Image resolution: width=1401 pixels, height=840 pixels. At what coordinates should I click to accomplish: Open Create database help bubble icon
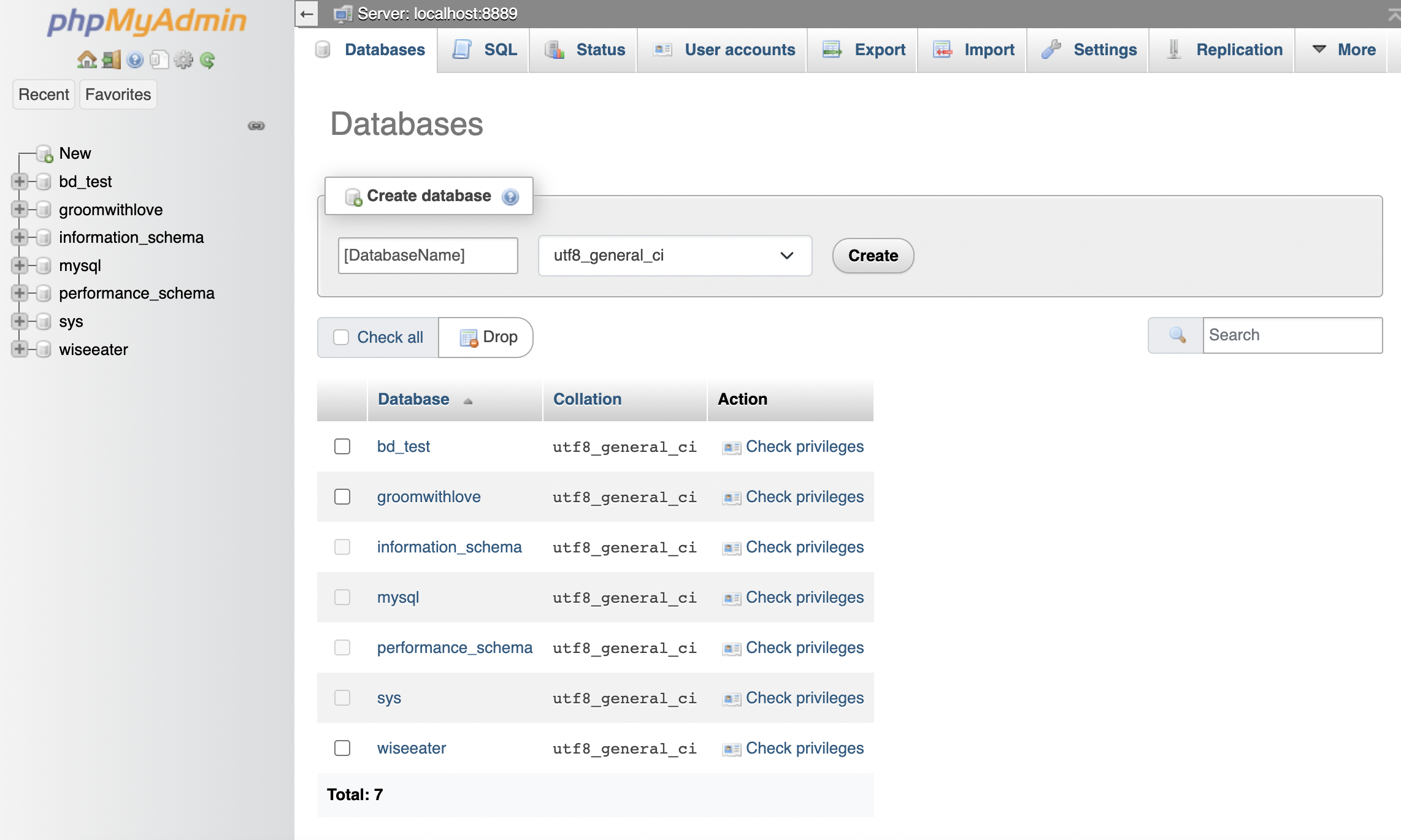510,196
